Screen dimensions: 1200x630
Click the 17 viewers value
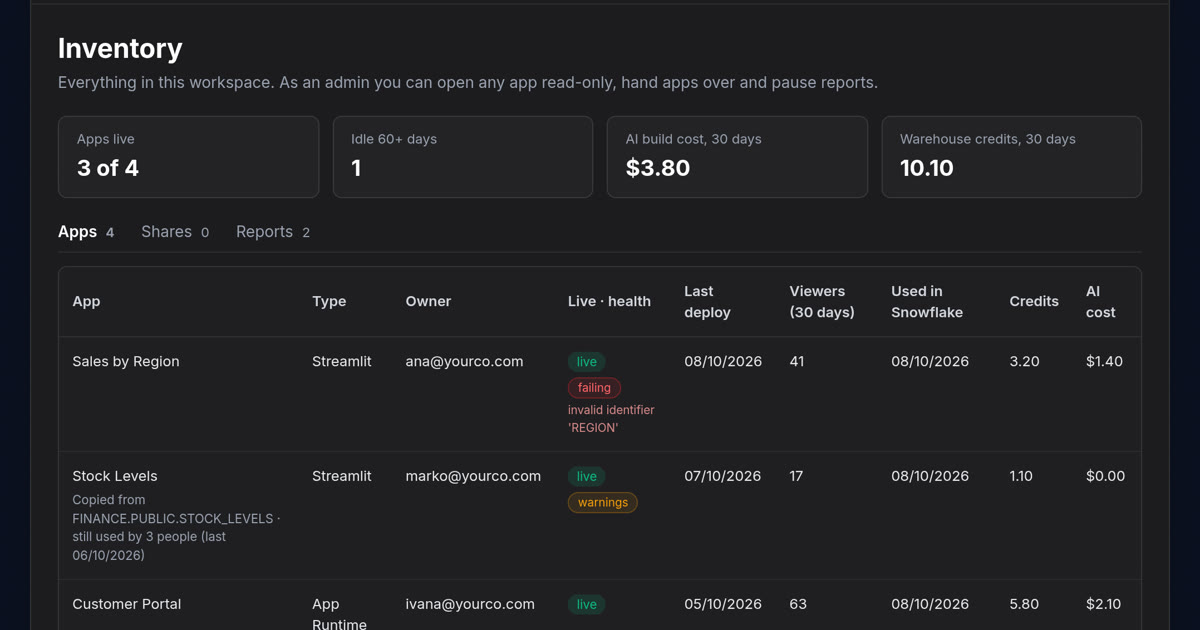796,477
